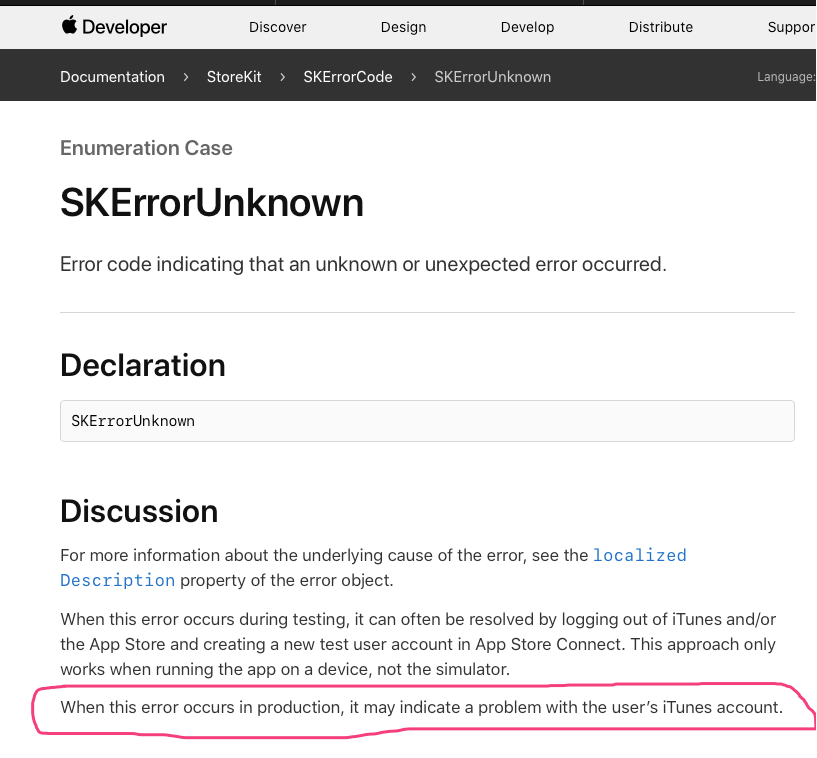This screenshot has height=758, width=817.
Task: Click the Apple logo icon
Action: coord(69,25)
